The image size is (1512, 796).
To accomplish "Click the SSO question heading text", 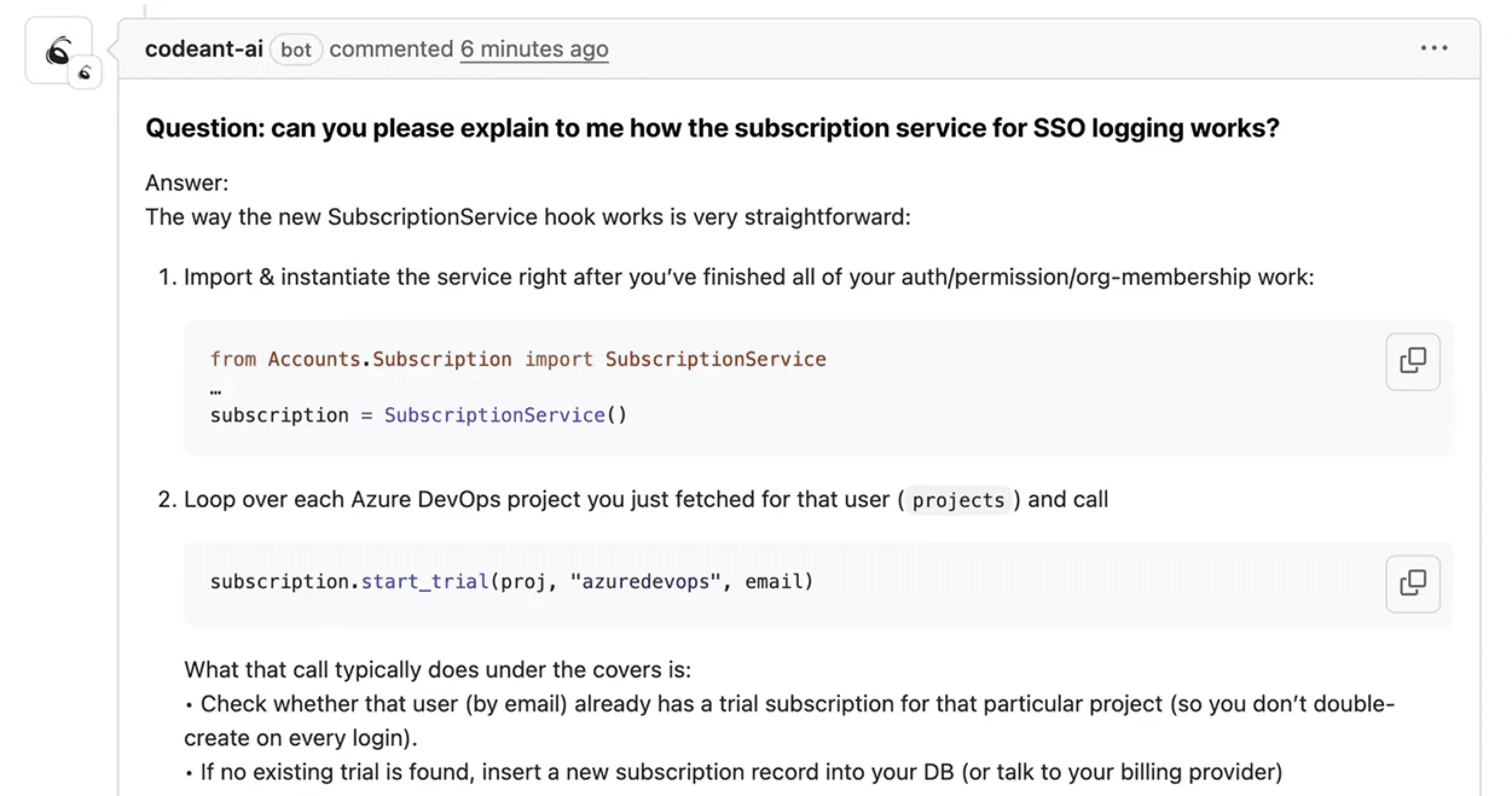I will pos(712,127).
